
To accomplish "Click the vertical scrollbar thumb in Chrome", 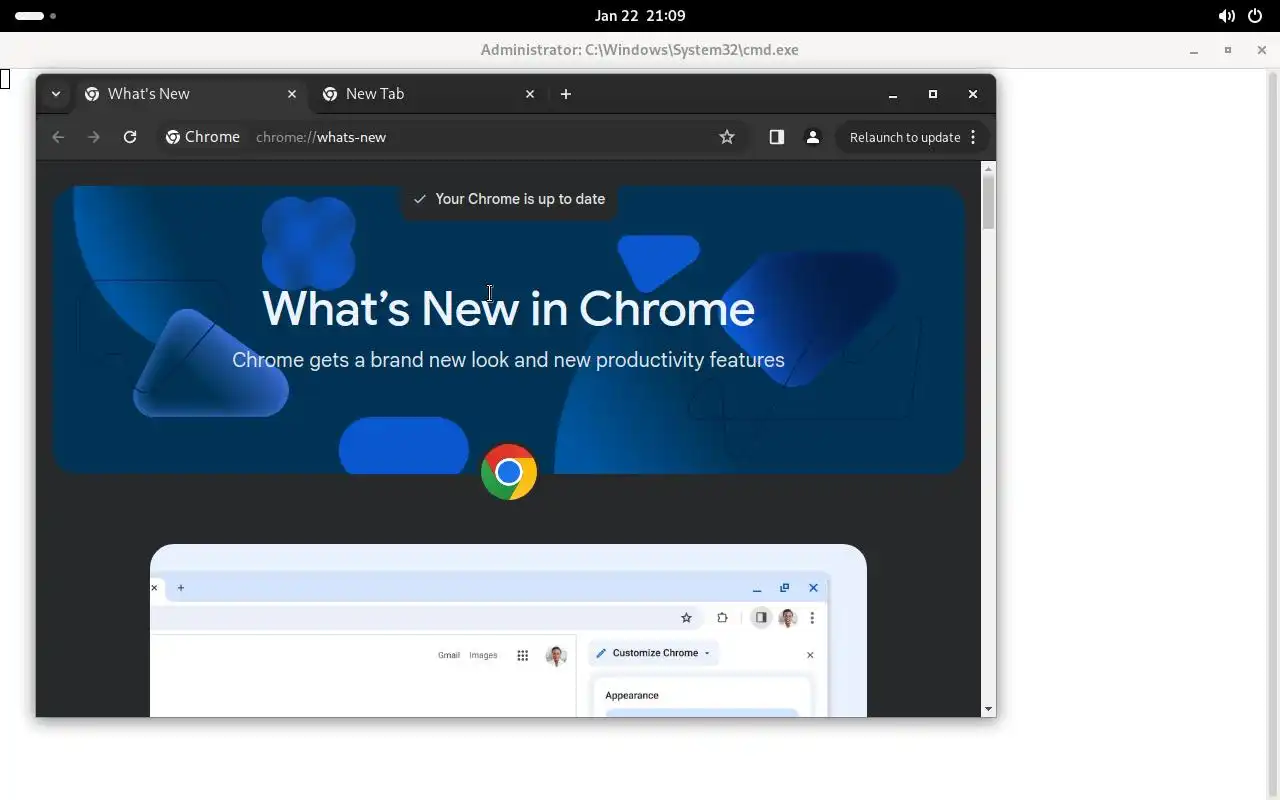I will (x=988, y=203).
